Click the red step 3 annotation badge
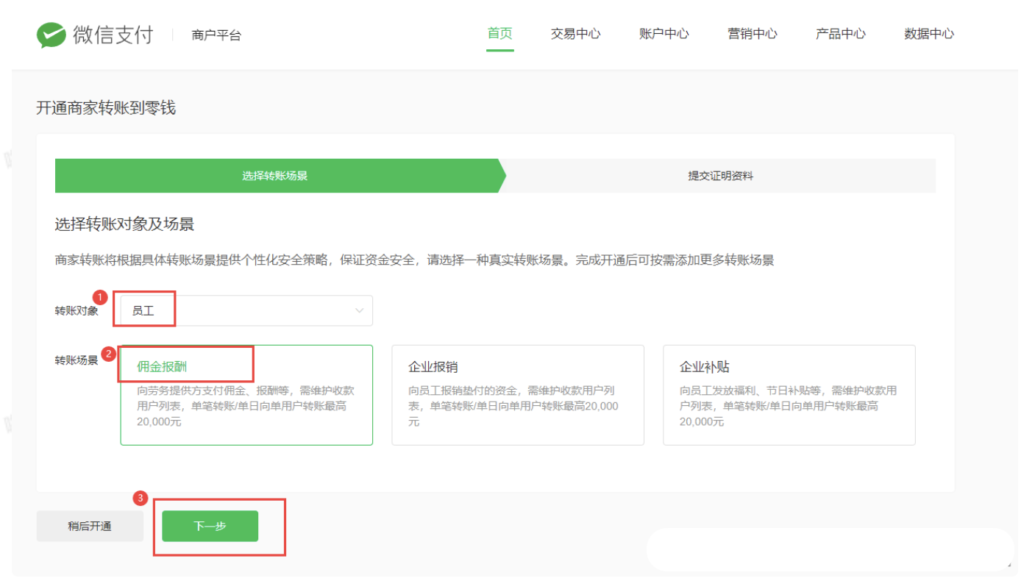This screenshot has height=578, width=1024. coord(141,497)
